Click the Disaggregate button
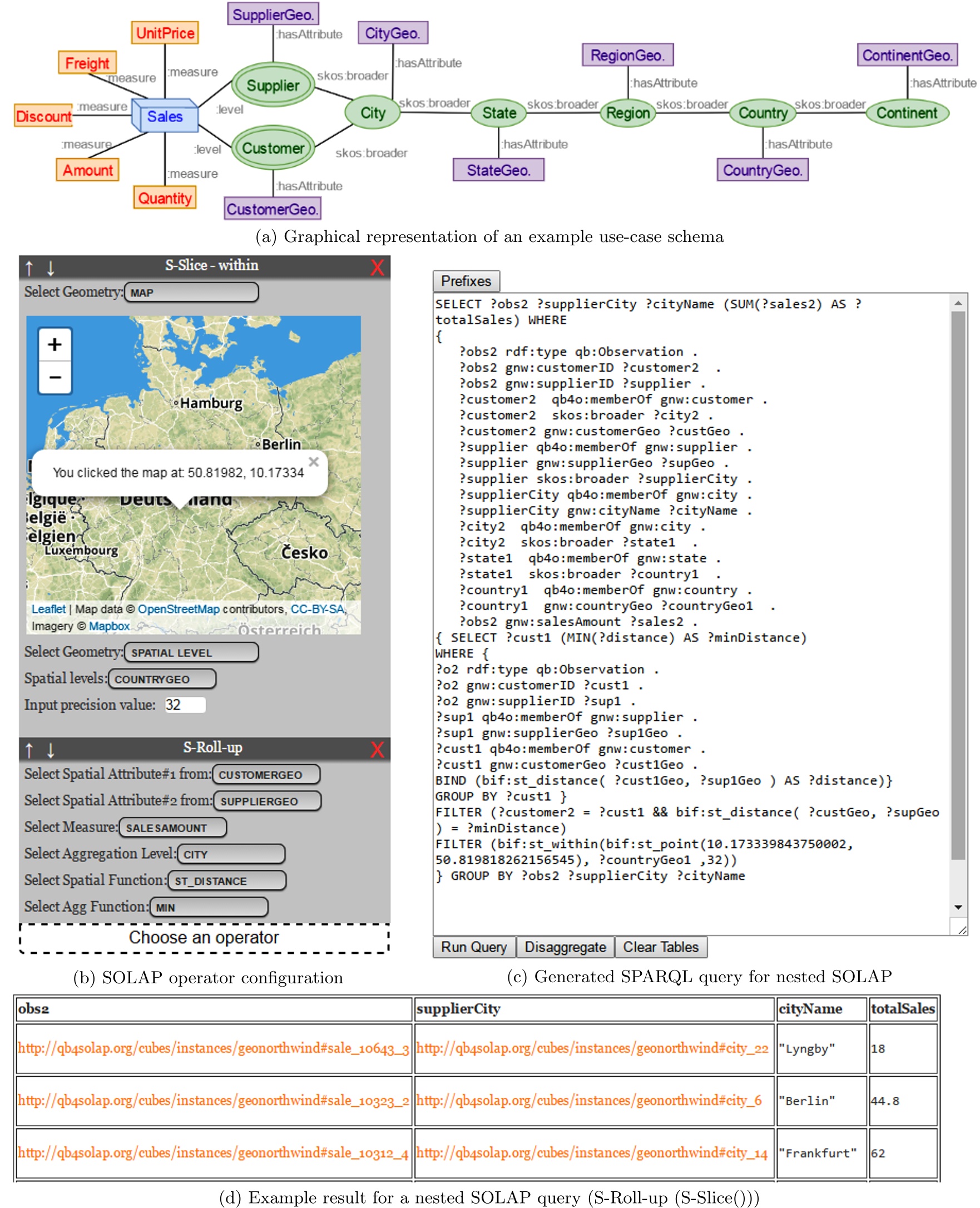980x1208 pixels. tap(566, 947)
